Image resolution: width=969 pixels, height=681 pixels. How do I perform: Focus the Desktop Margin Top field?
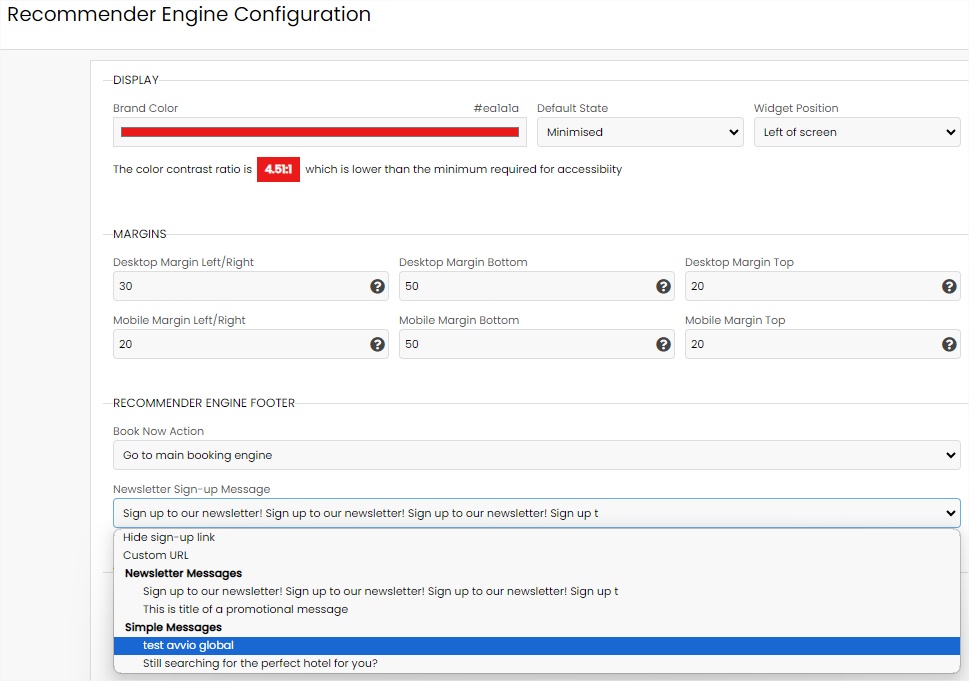[823, 286]
